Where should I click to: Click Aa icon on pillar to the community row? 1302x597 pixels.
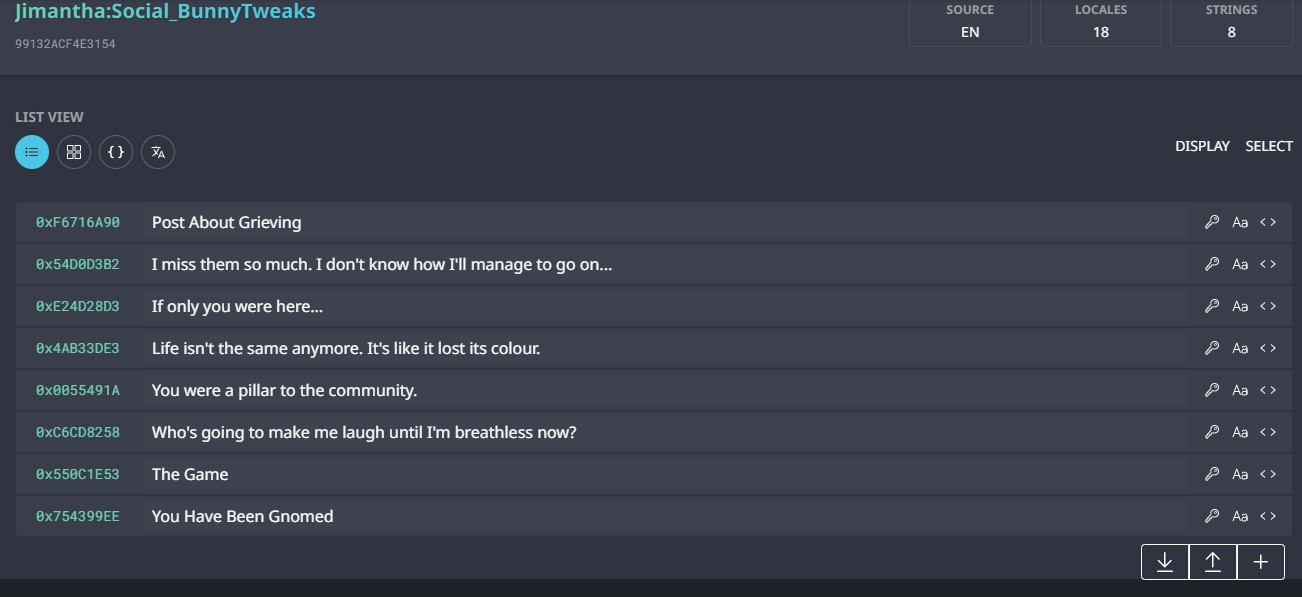click(1240, 390)
